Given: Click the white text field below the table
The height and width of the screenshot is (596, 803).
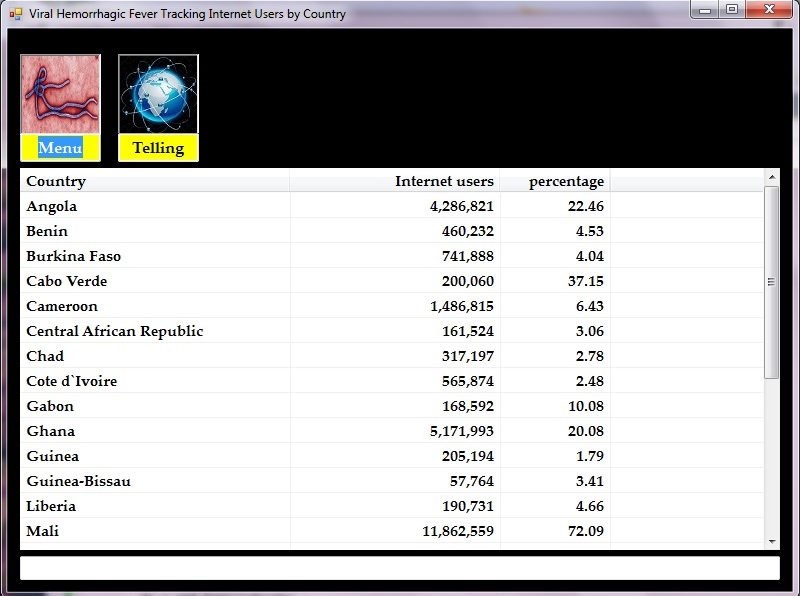Looking at the screenshot, I should (x=399, y=567).
